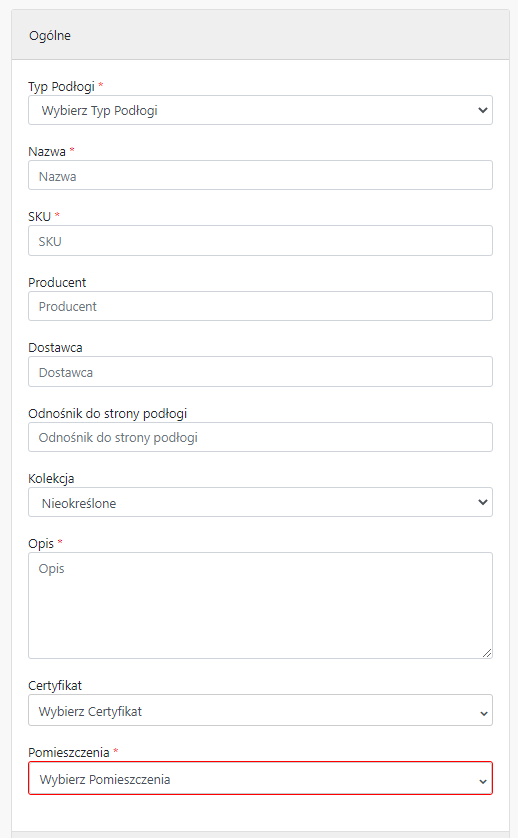Open the Wybierz Pomieszczenia dropdown
The height and width of the screenshot is (838, 518).
point(260,778)
